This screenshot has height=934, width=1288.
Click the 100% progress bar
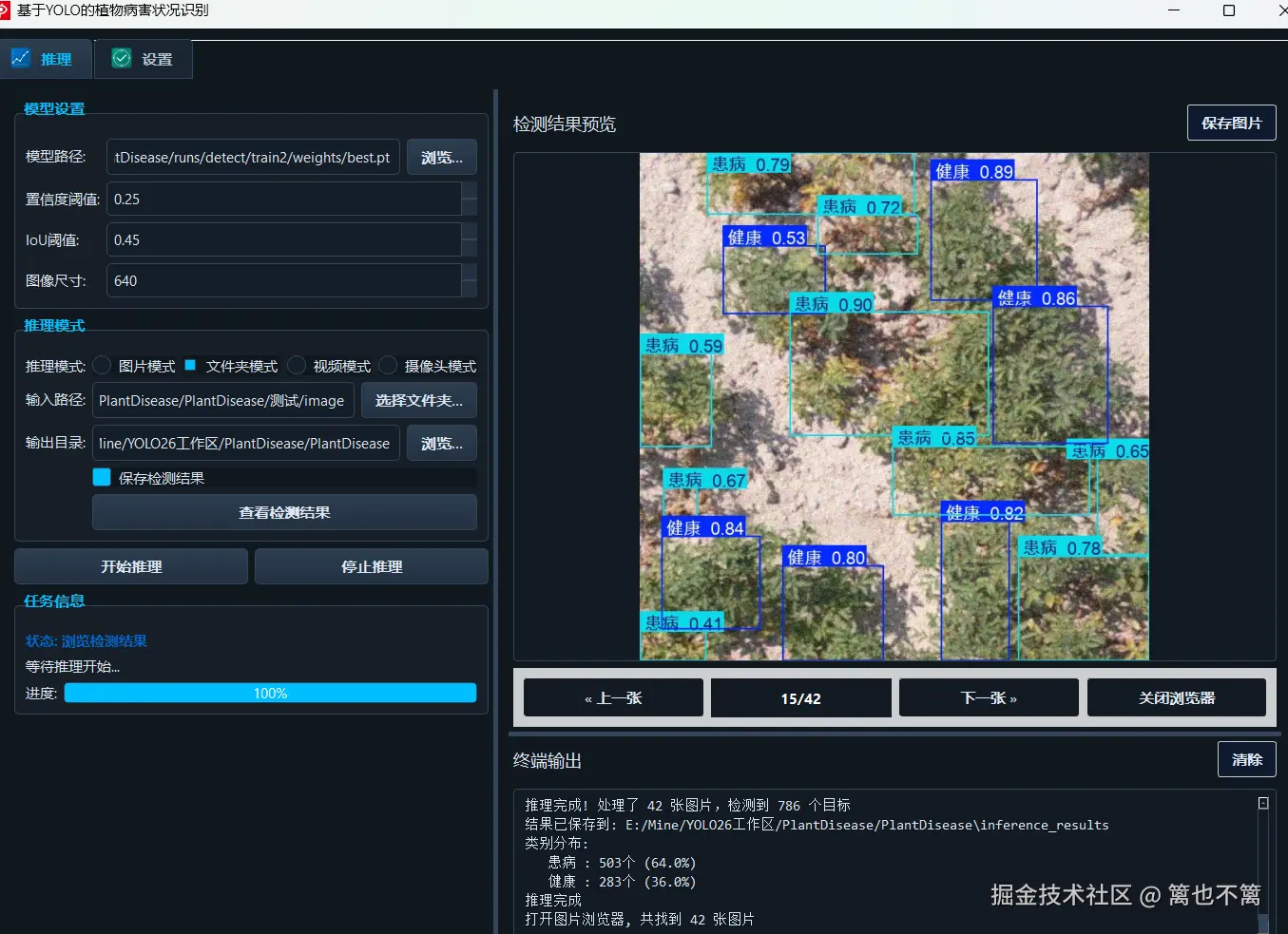click(x=270, y=693)
